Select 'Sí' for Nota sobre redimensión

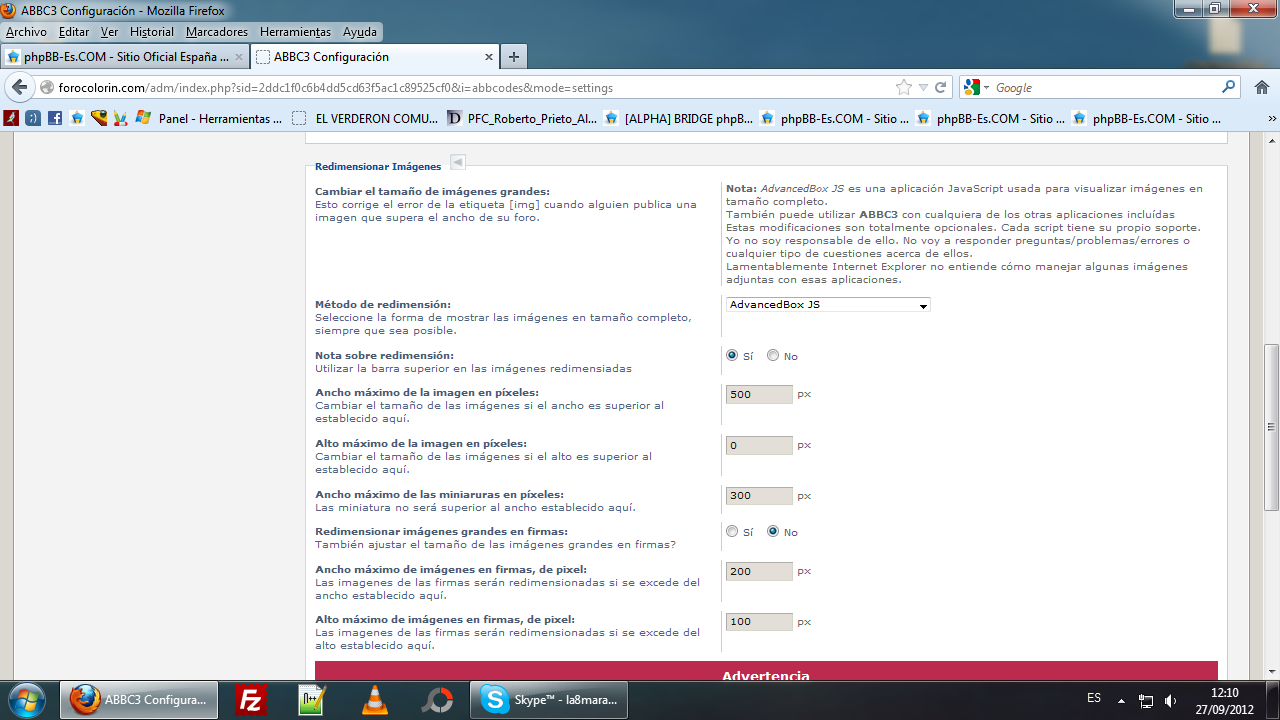pyautogui.click(x=732, y=356)
